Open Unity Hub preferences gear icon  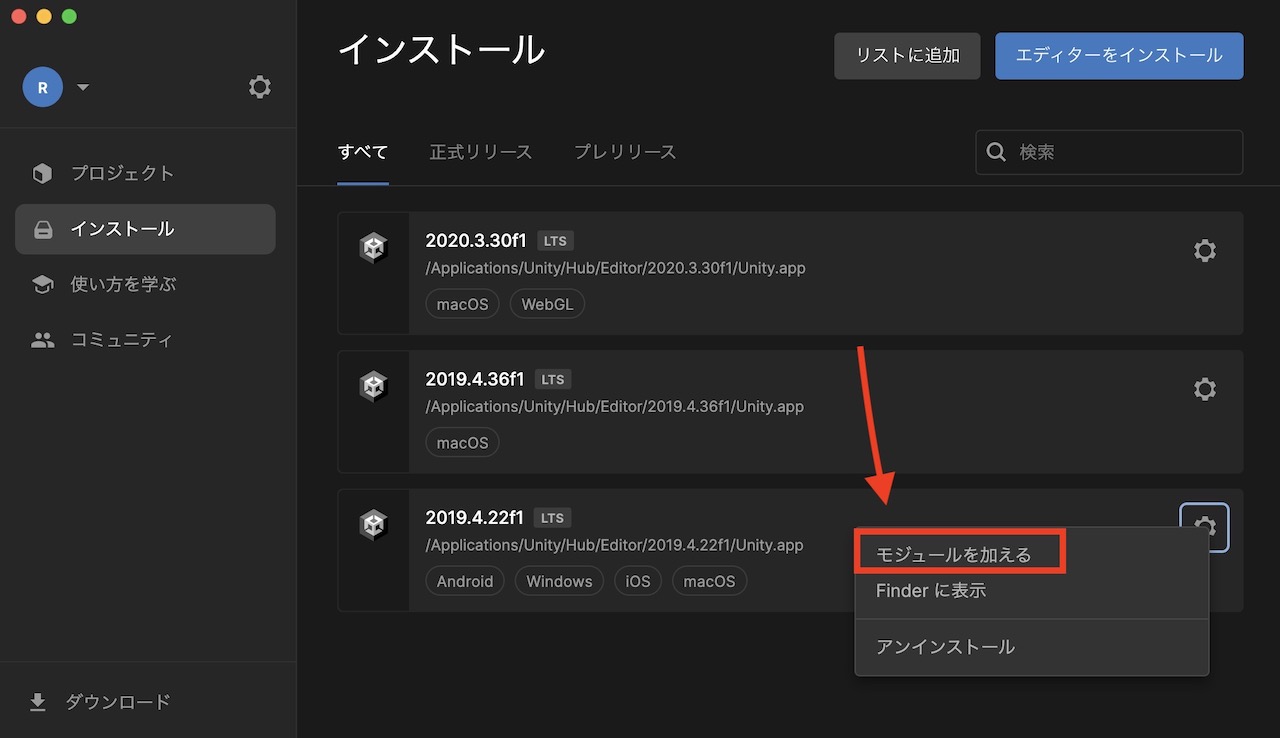pyautogui.click(x=259, y=87)
